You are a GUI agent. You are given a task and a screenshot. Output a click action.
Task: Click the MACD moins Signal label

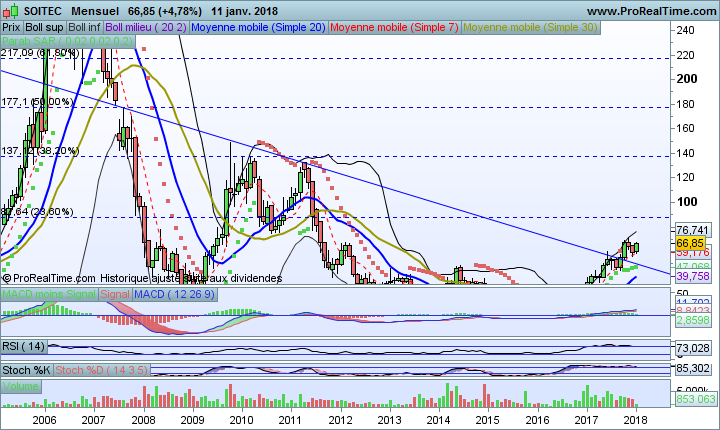[x=49, y=294]
